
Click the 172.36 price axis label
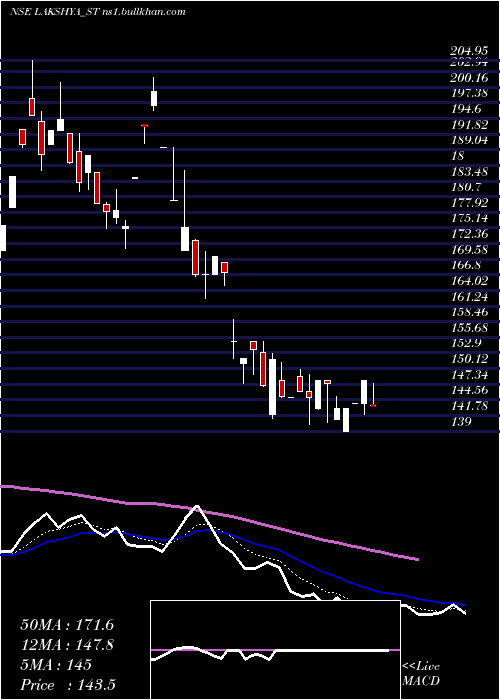click(469, 233)
